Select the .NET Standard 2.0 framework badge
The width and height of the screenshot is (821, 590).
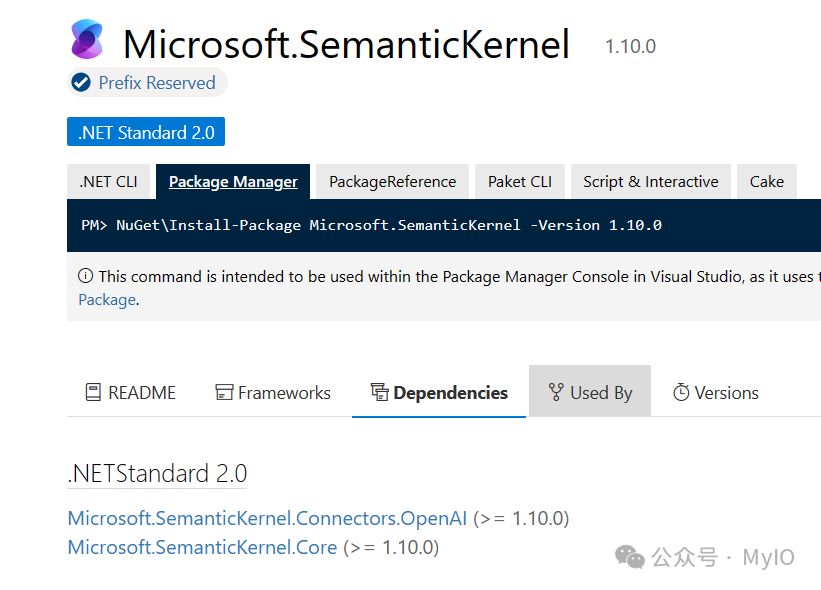click(145, 131)
